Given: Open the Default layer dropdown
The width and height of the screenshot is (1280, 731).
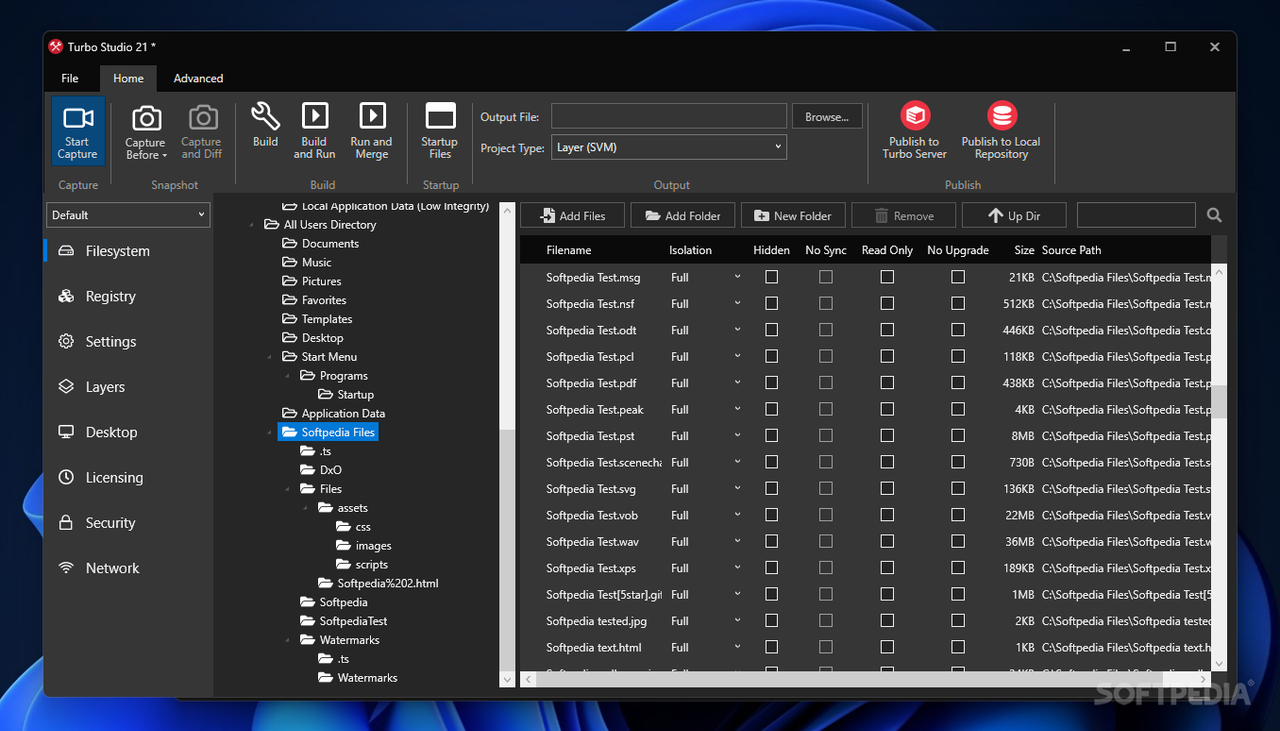Looking at the screenshot, I should (128, 215).
